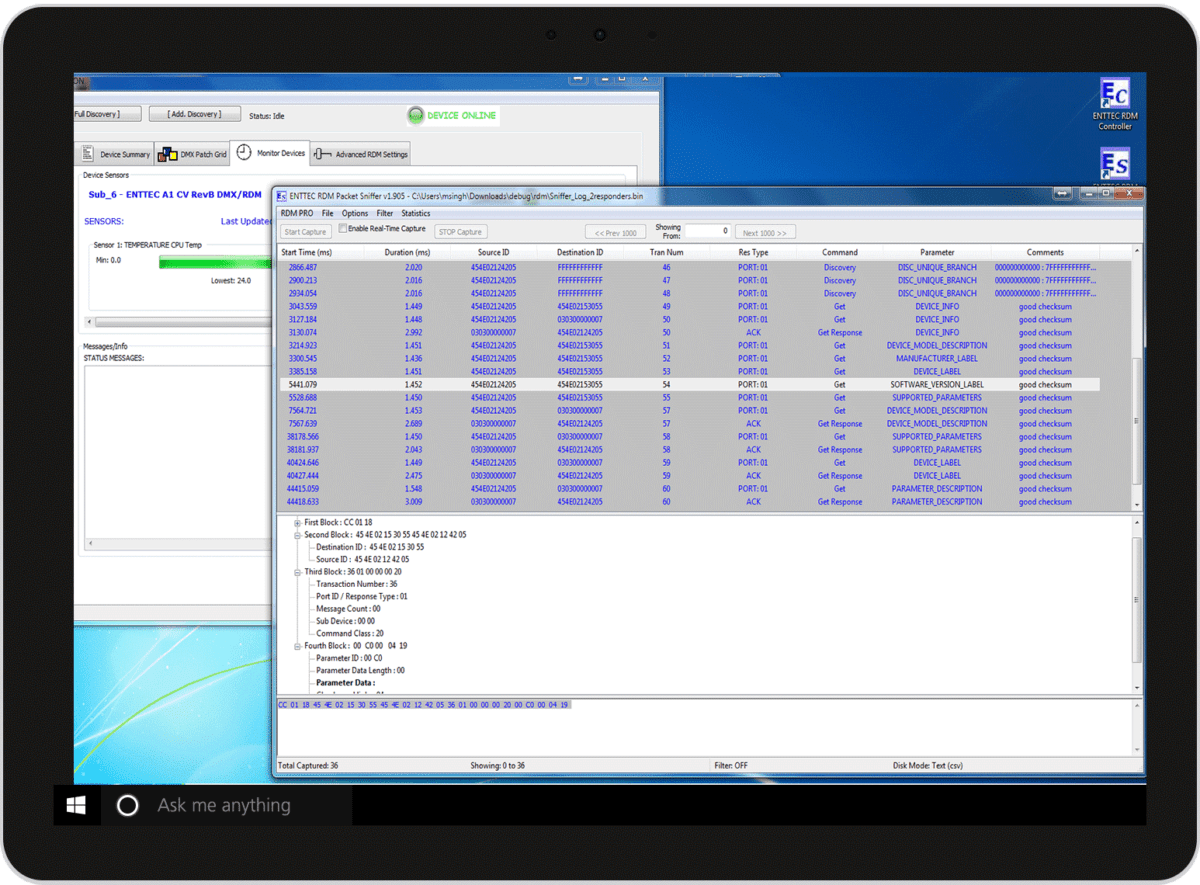Click the Windows Start button on the taskbar
The image size is (1200, 885).
pyautogui.click(x=76, y=804)
